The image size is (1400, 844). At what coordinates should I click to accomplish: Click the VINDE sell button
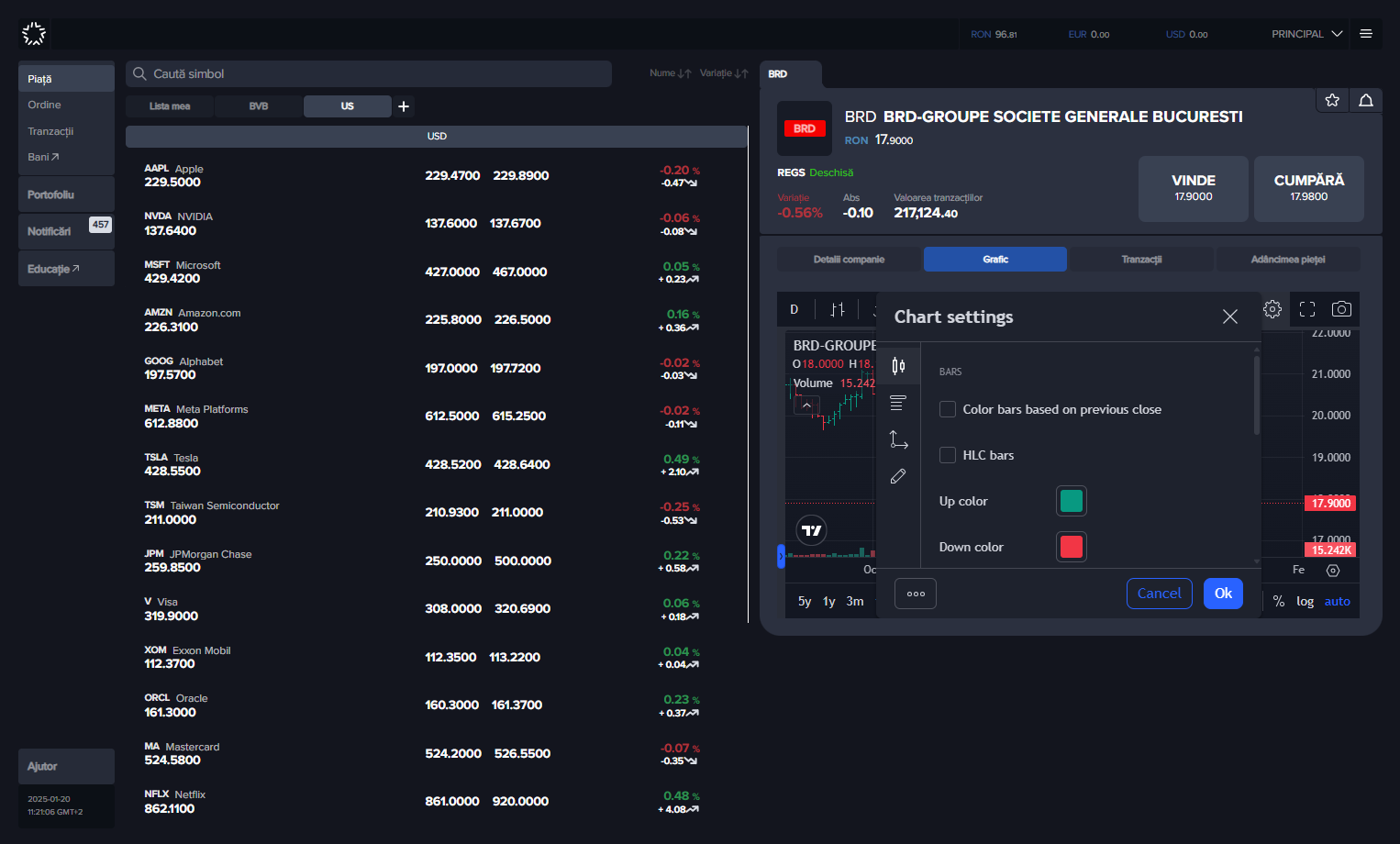click(1194, 188)
